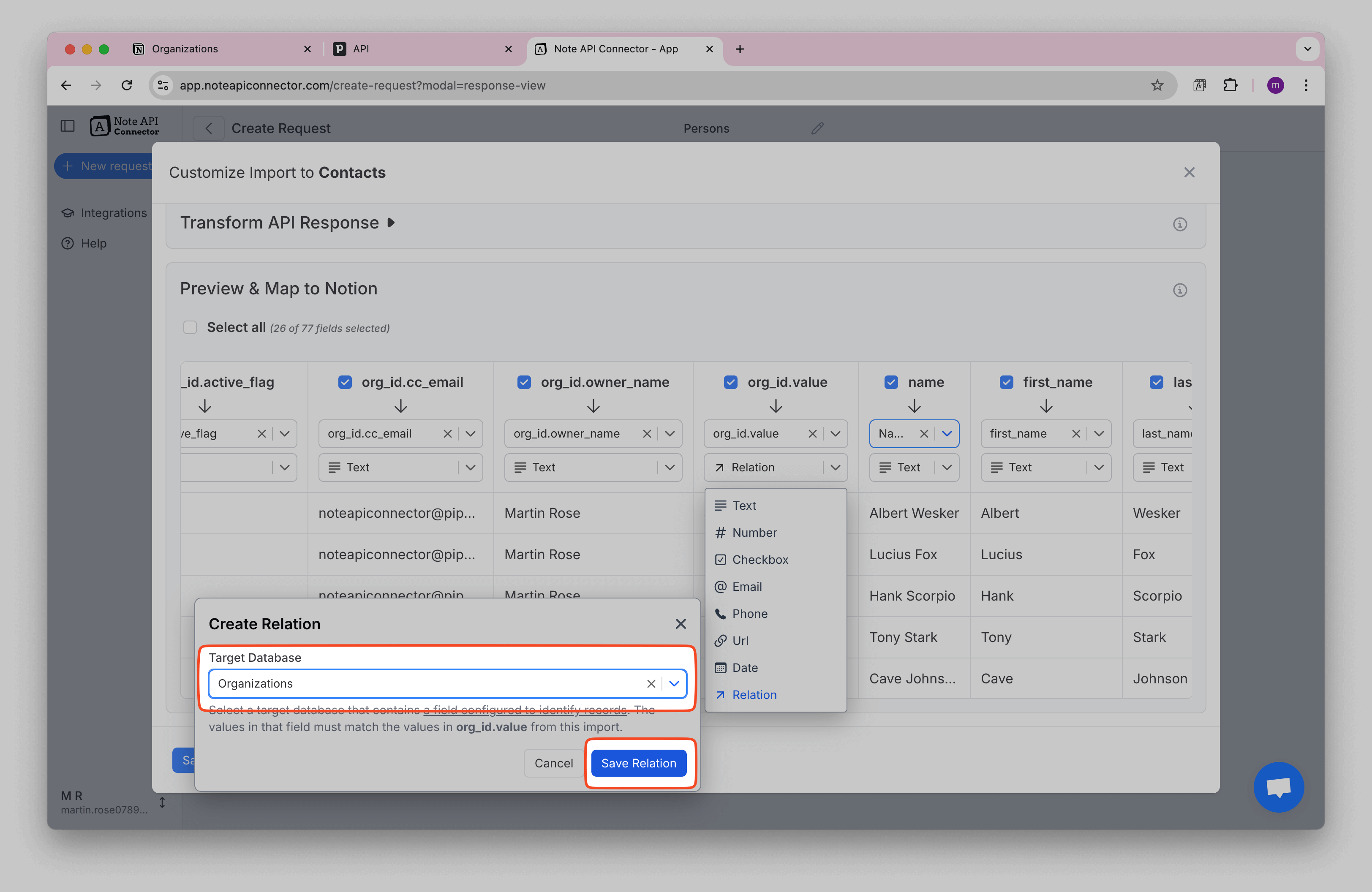Choose Relation from the type list

776,695
